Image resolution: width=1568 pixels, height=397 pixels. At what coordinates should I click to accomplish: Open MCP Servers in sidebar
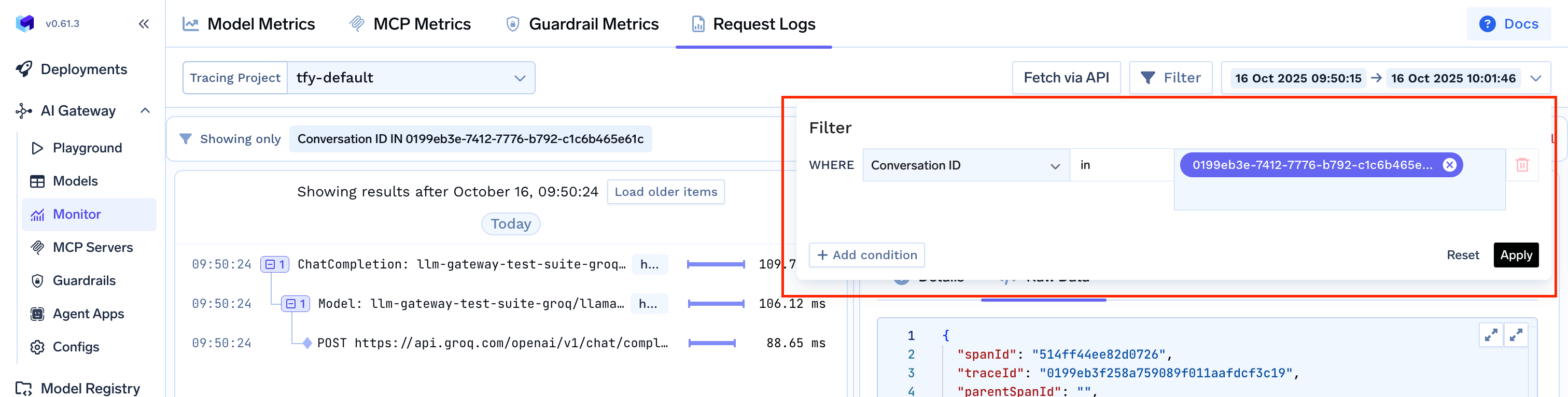pos(92,247)
